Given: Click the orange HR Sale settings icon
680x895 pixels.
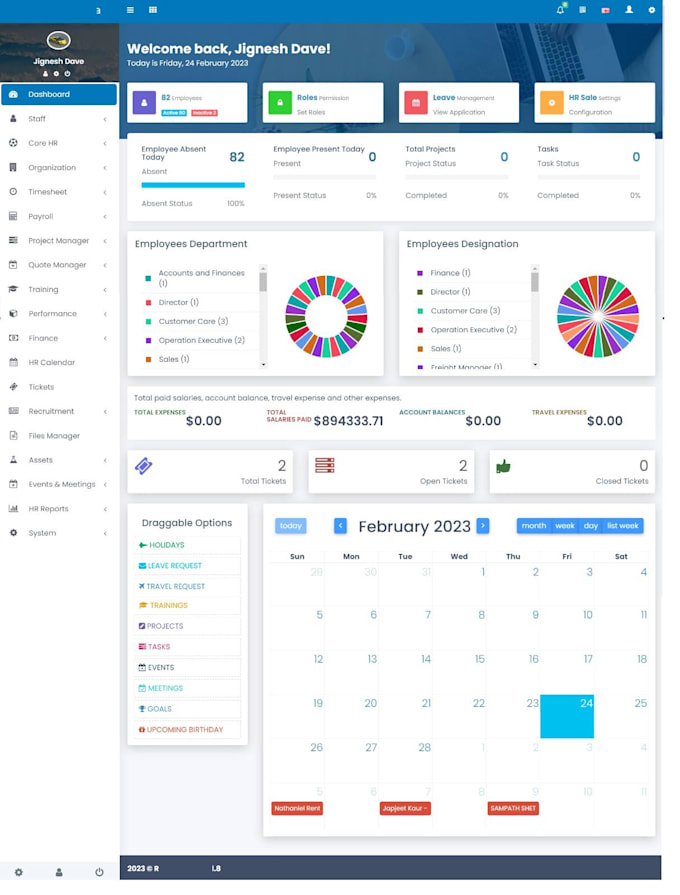Looking at the screenshot, I should tap(552, 103).
